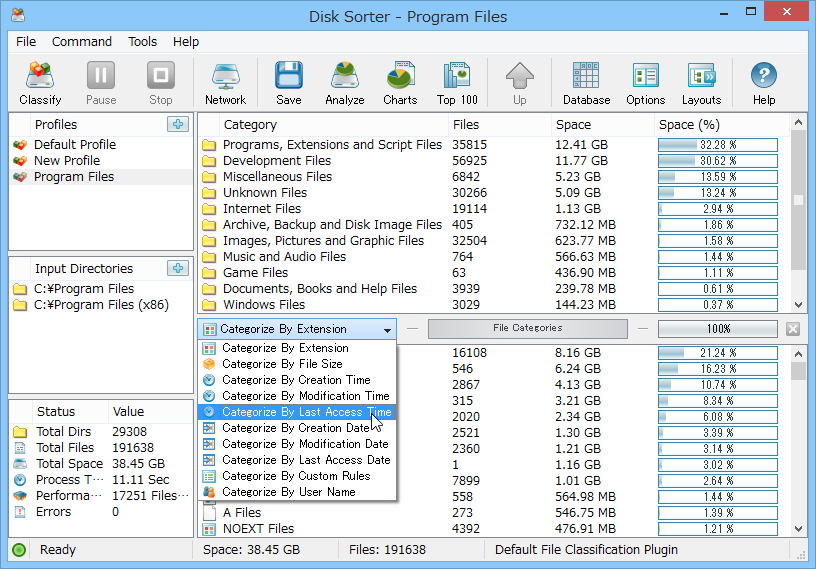Choose Categorize By User Name option
Viewport: 816px width, 569px height.
(x=297, y=492)
